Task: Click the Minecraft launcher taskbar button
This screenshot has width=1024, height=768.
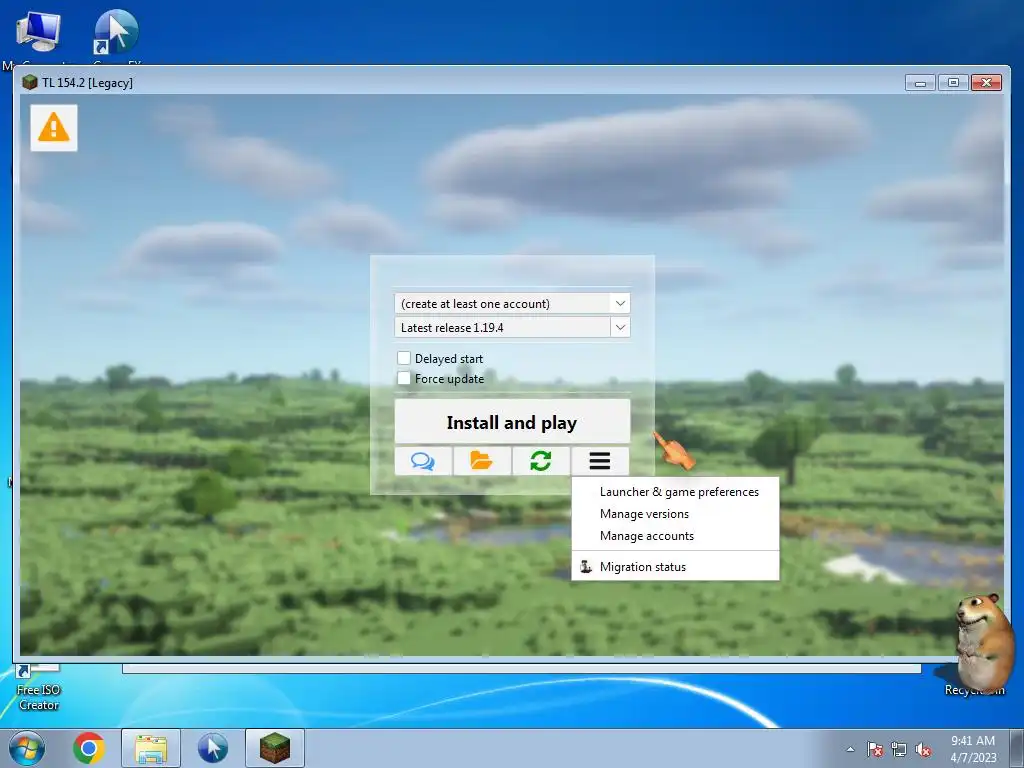Action: pos(275,748)
